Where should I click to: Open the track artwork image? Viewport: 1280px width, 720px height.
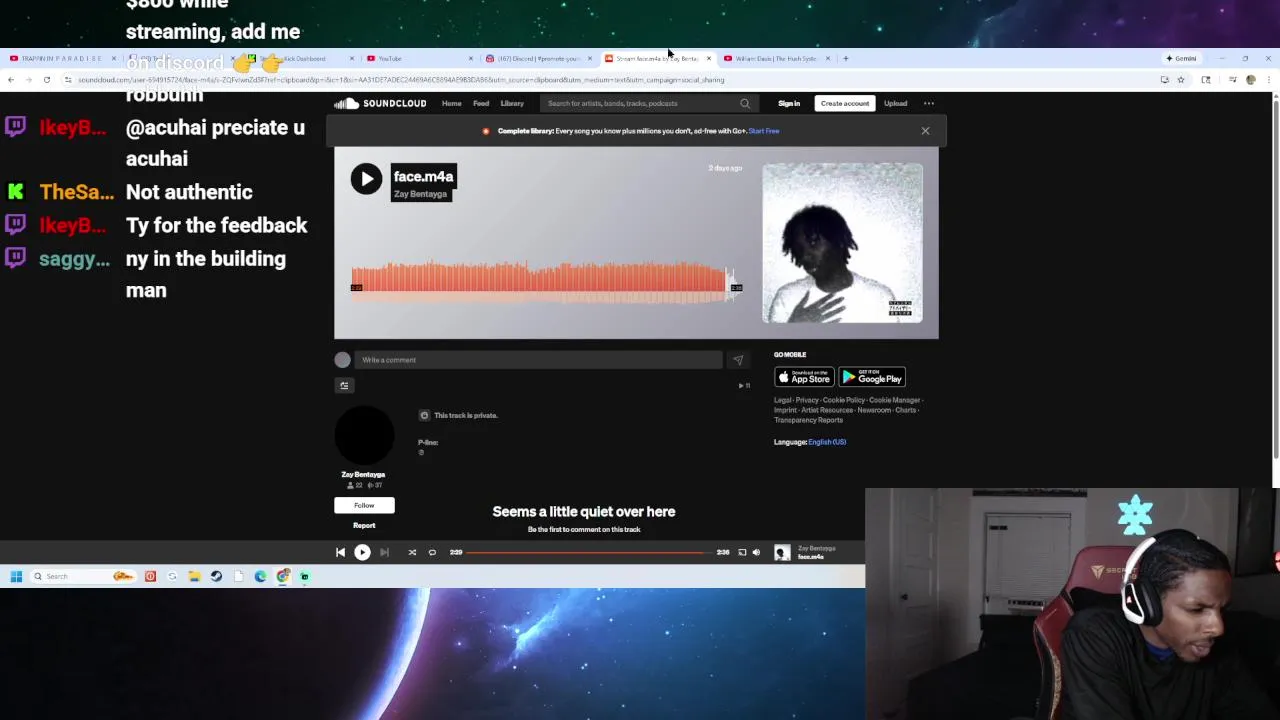click(x=842, y=243)
